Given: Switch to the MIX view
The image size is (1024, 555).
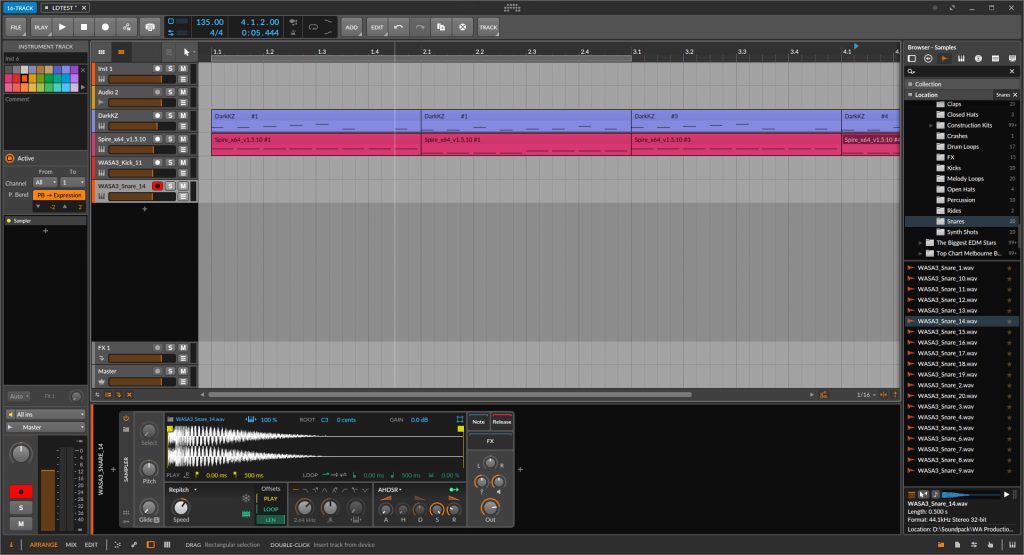Looking at the screenshot, I should 71,545.
